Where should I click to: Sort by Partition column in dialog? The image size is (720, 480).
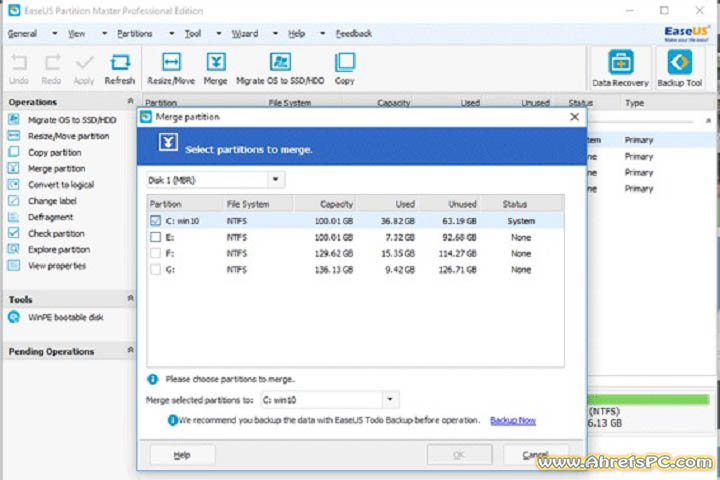click(185, 204)
